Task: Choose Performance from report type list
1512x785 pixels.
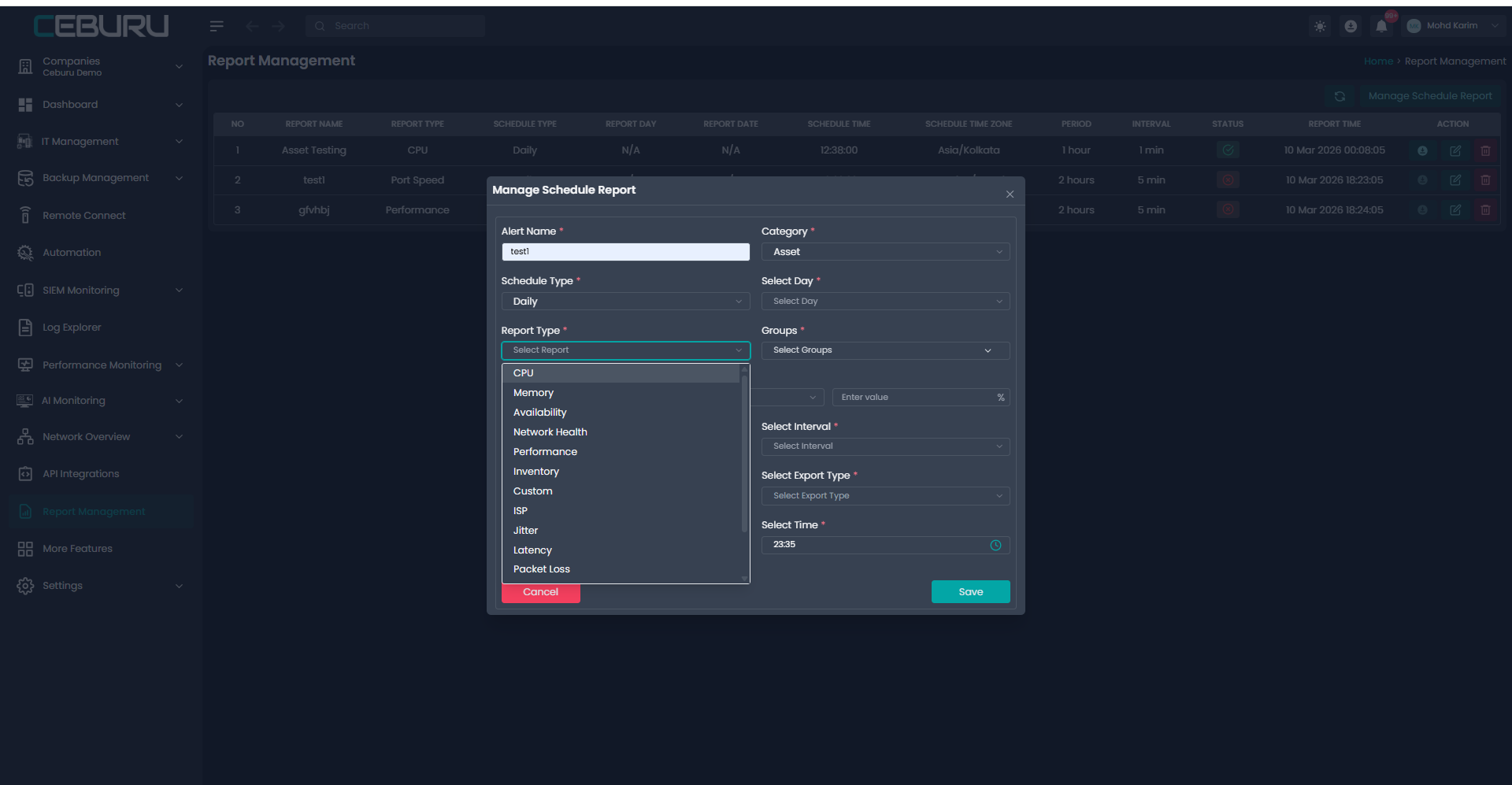Action: (x=621, y=452)
